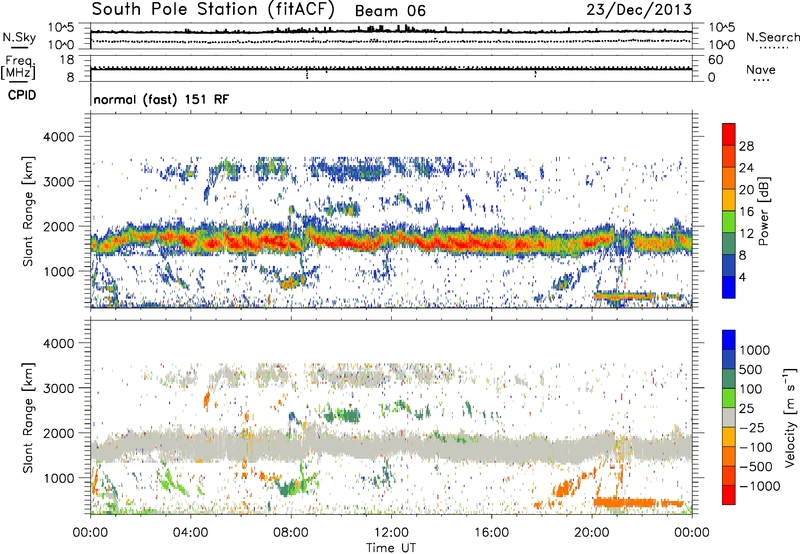
Task: Click the 'Time UT' axis label
Action: (x=391, y=548)
